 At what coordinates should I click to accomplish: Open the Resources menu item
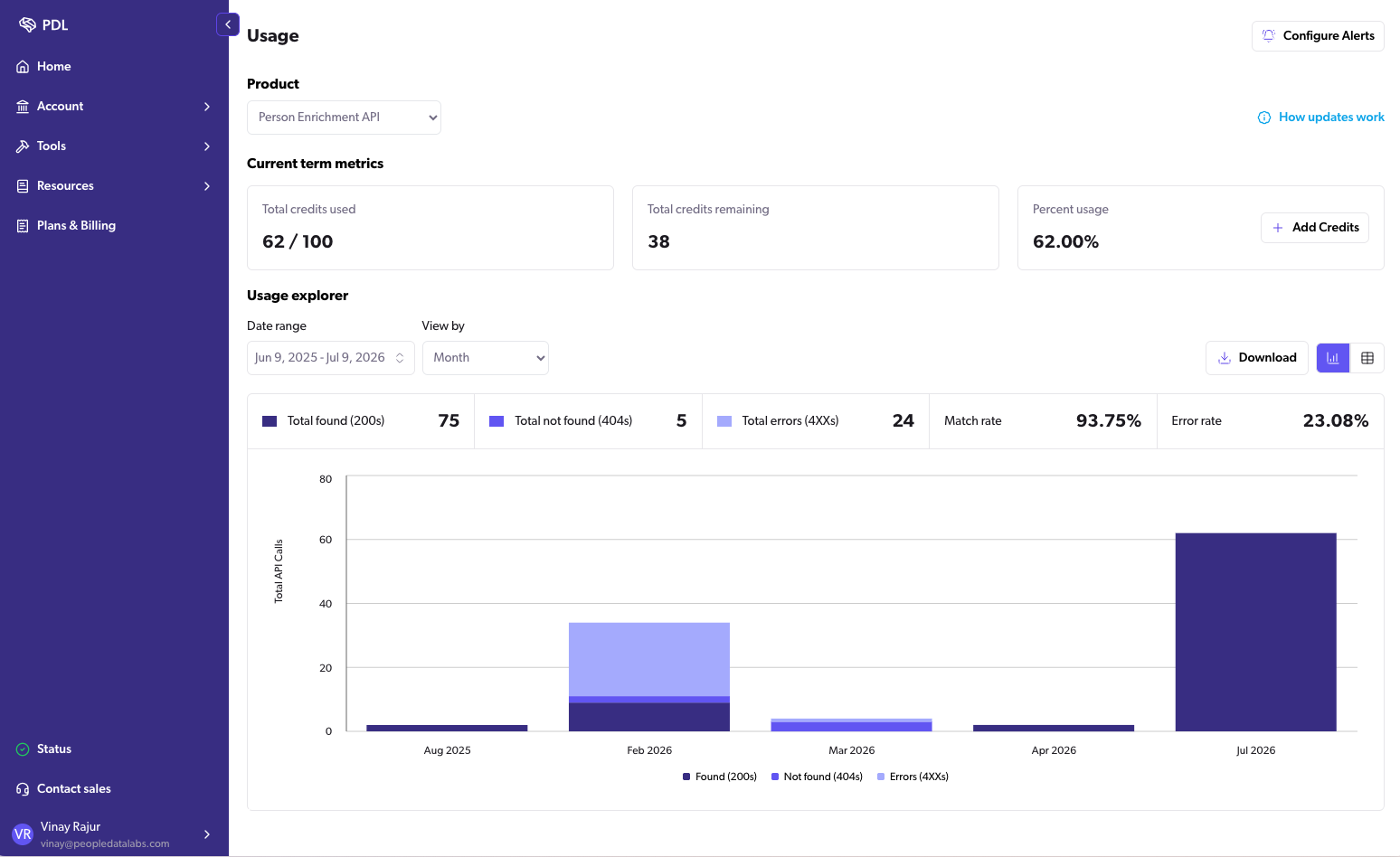(x=114, y=185)
